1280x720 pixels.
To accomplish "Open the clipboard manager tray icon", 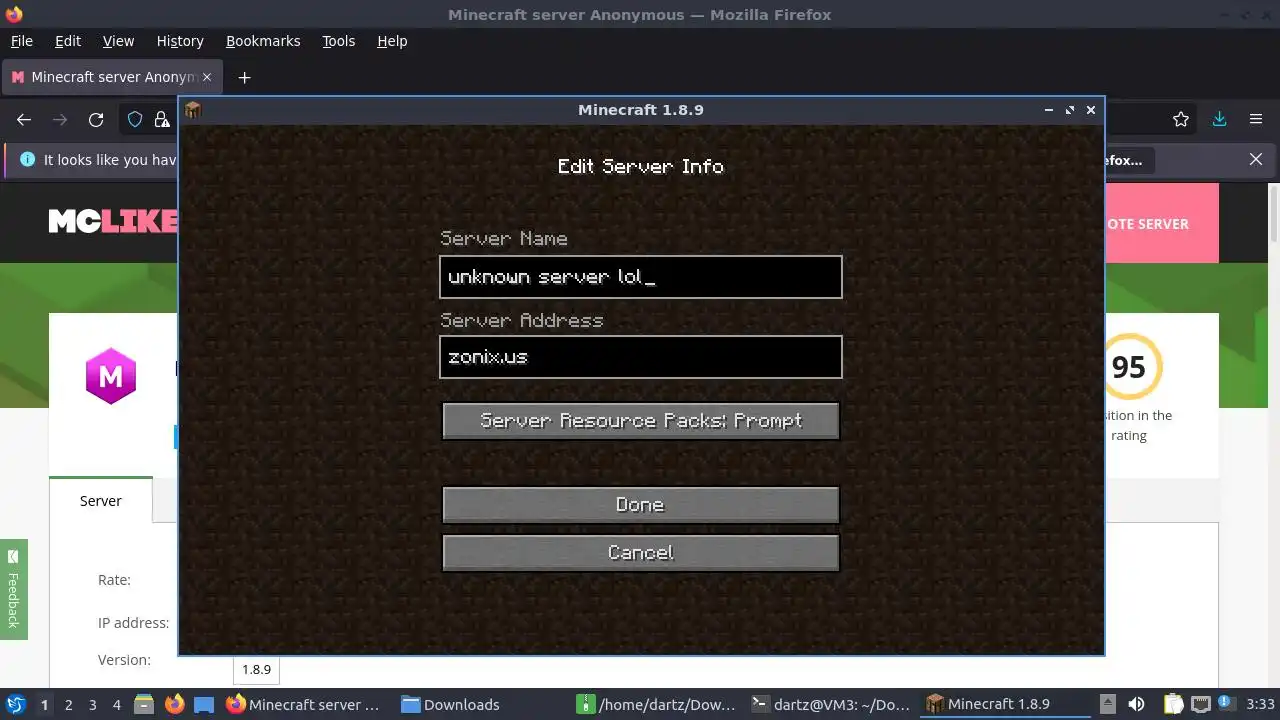I will tap(1174, 705).
